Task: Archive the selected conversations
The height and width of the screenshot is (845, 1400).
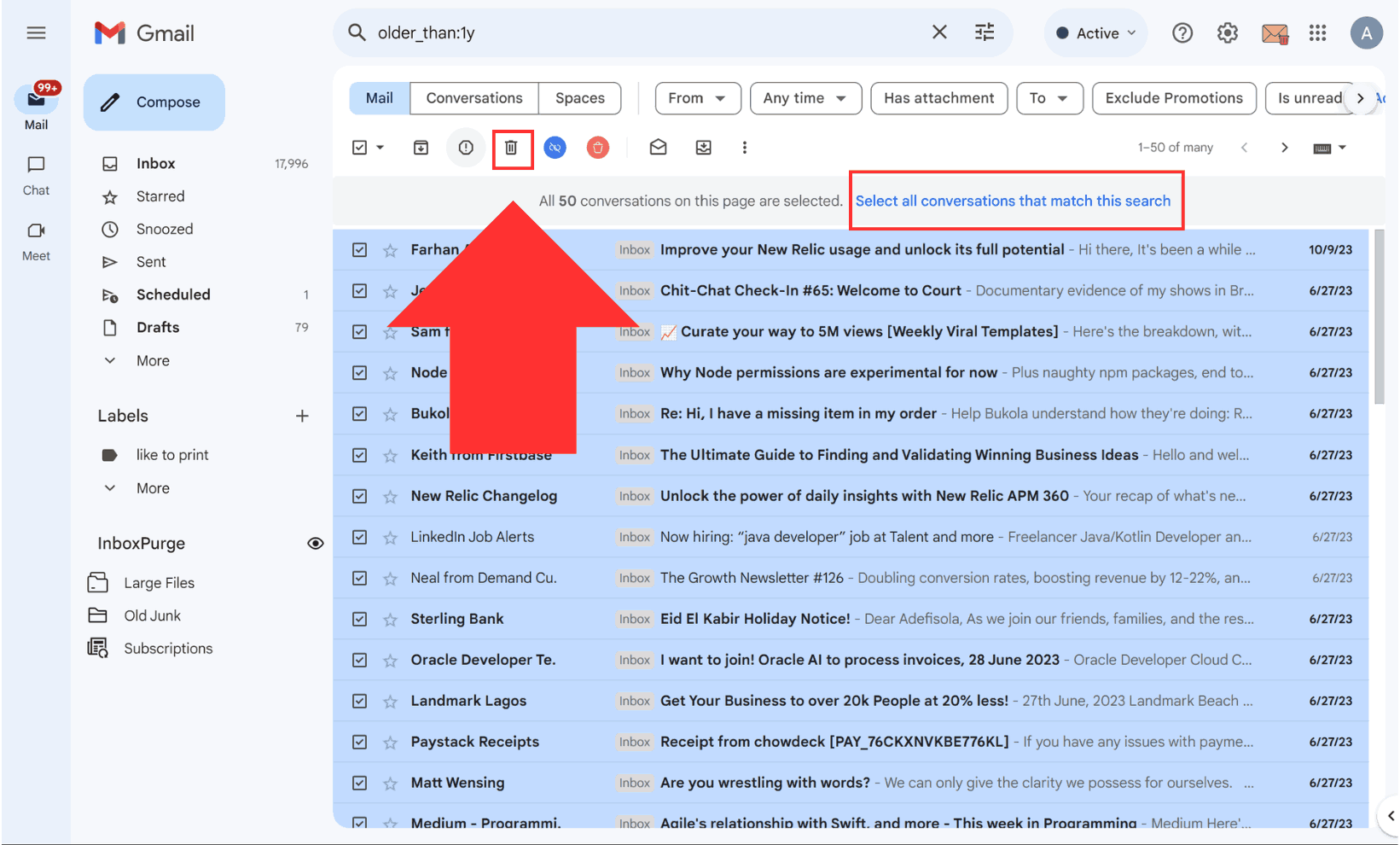Action: [421, 148]
